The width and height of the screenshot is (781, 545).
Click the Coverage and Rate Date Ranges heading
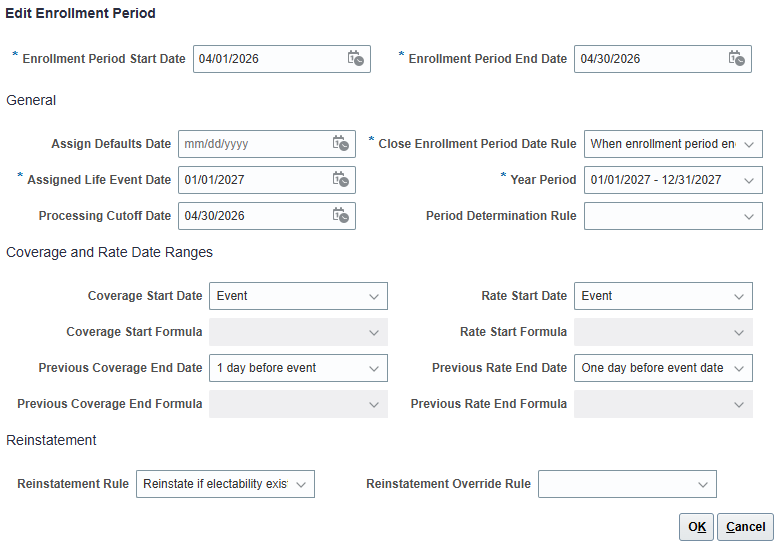pyautogui.click(x=109, y=252)
